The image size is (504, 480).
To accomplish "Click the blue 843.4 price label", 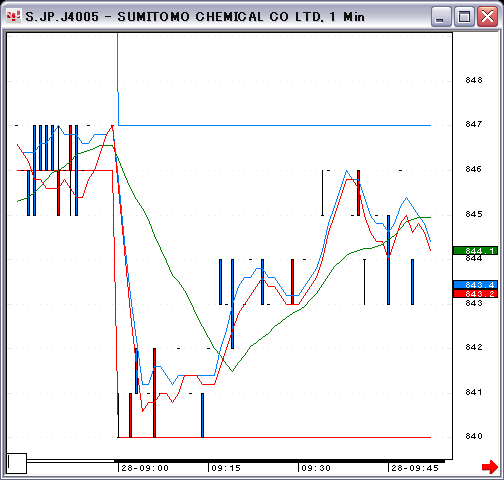I will (475, 285).
